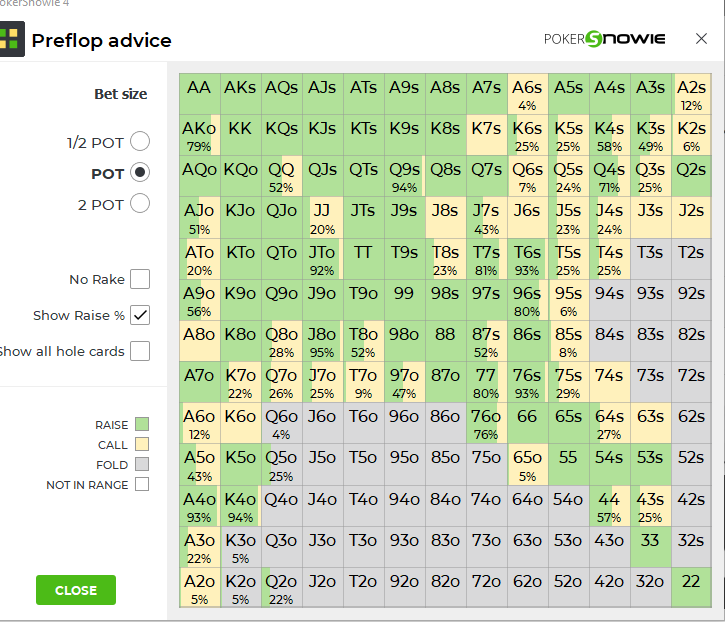Viewport: 725px width, 622px height.
Task: Click the FOLD gray legend swatch
Action: pos(142,464)
